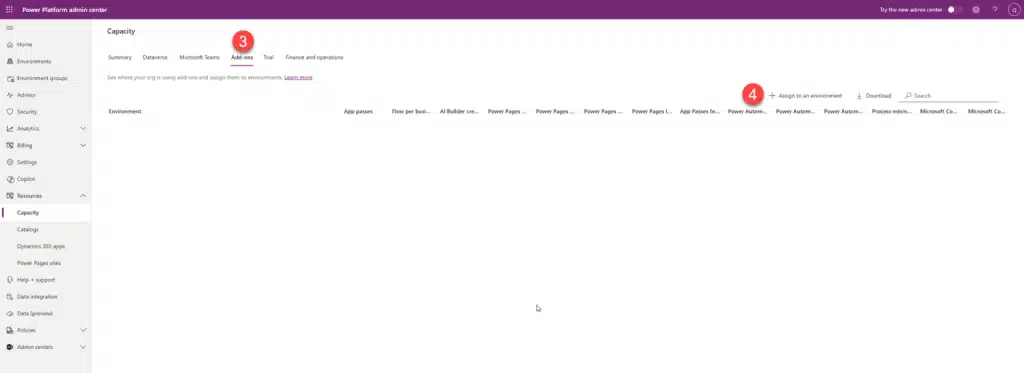Screen dimensions: 1024x373
Task: Click the Admin centers icon
Action: pos(10,347)
